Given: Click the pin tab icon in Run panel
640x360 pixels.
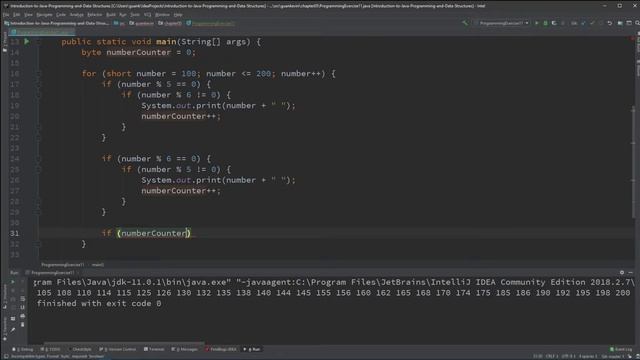Looking at the screenshot, I should click(x=13, y=330).
